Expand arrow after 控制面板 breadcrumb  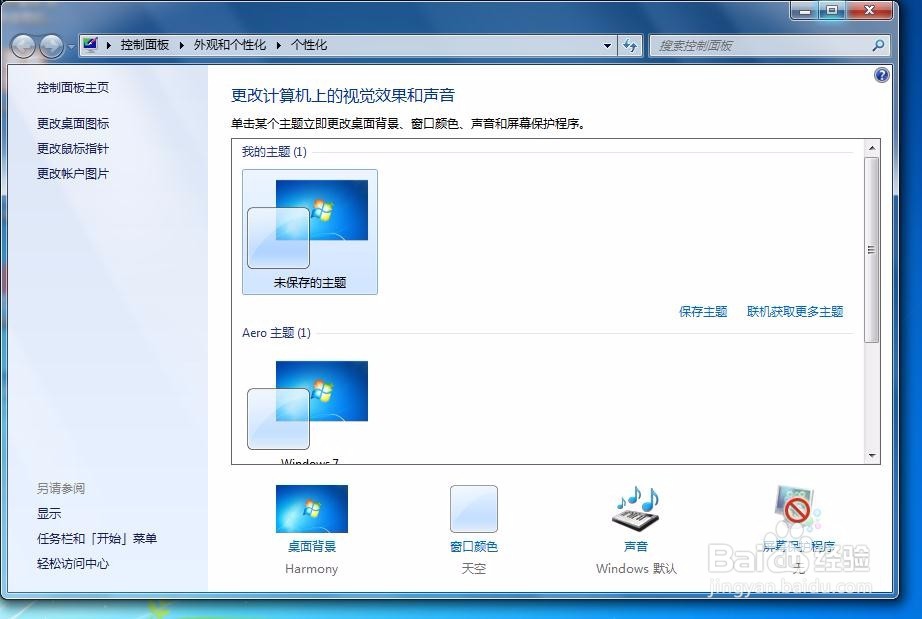click(x=181, y=45)
